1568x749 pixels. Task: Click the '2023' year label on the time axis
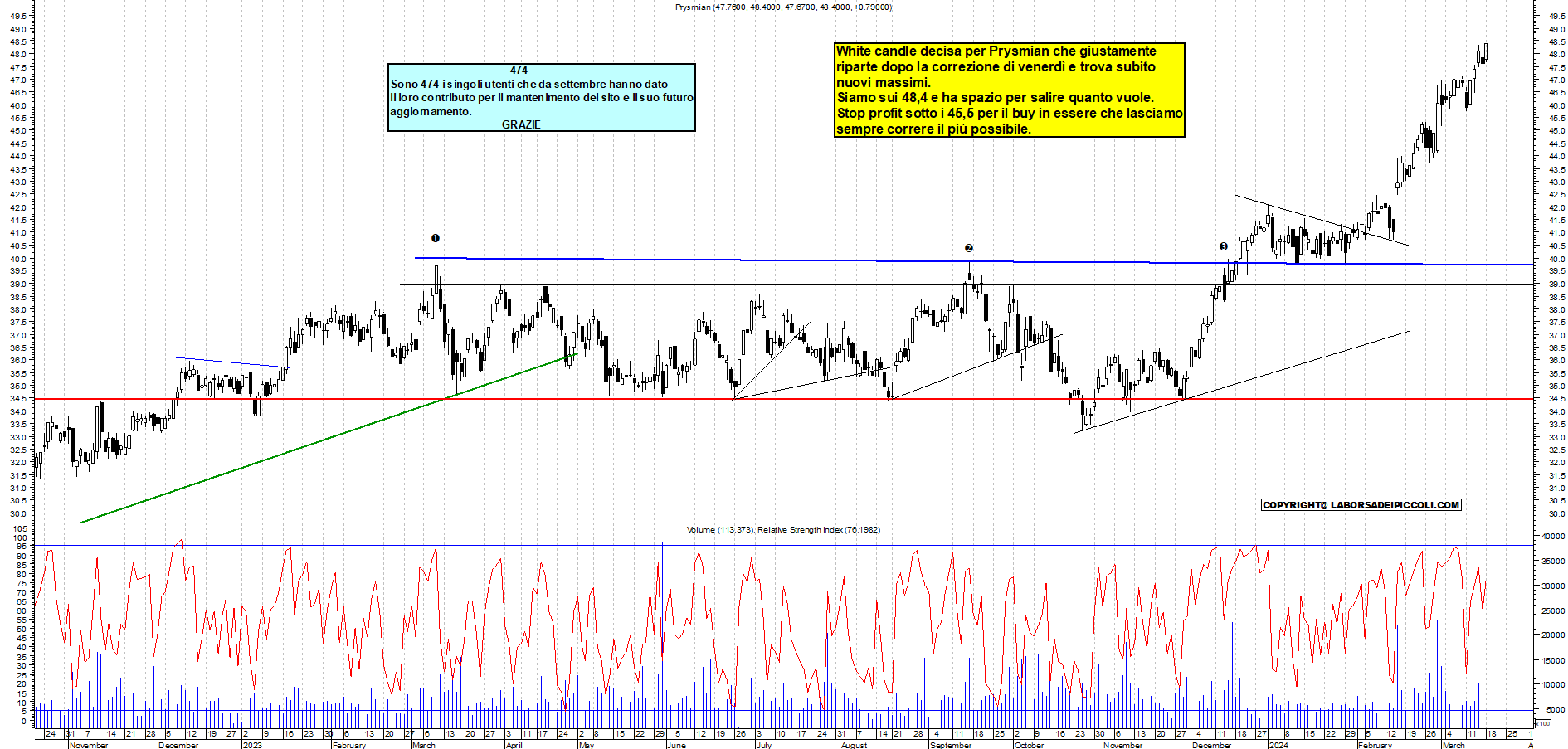pyautogui.click(x=252, y=745)
